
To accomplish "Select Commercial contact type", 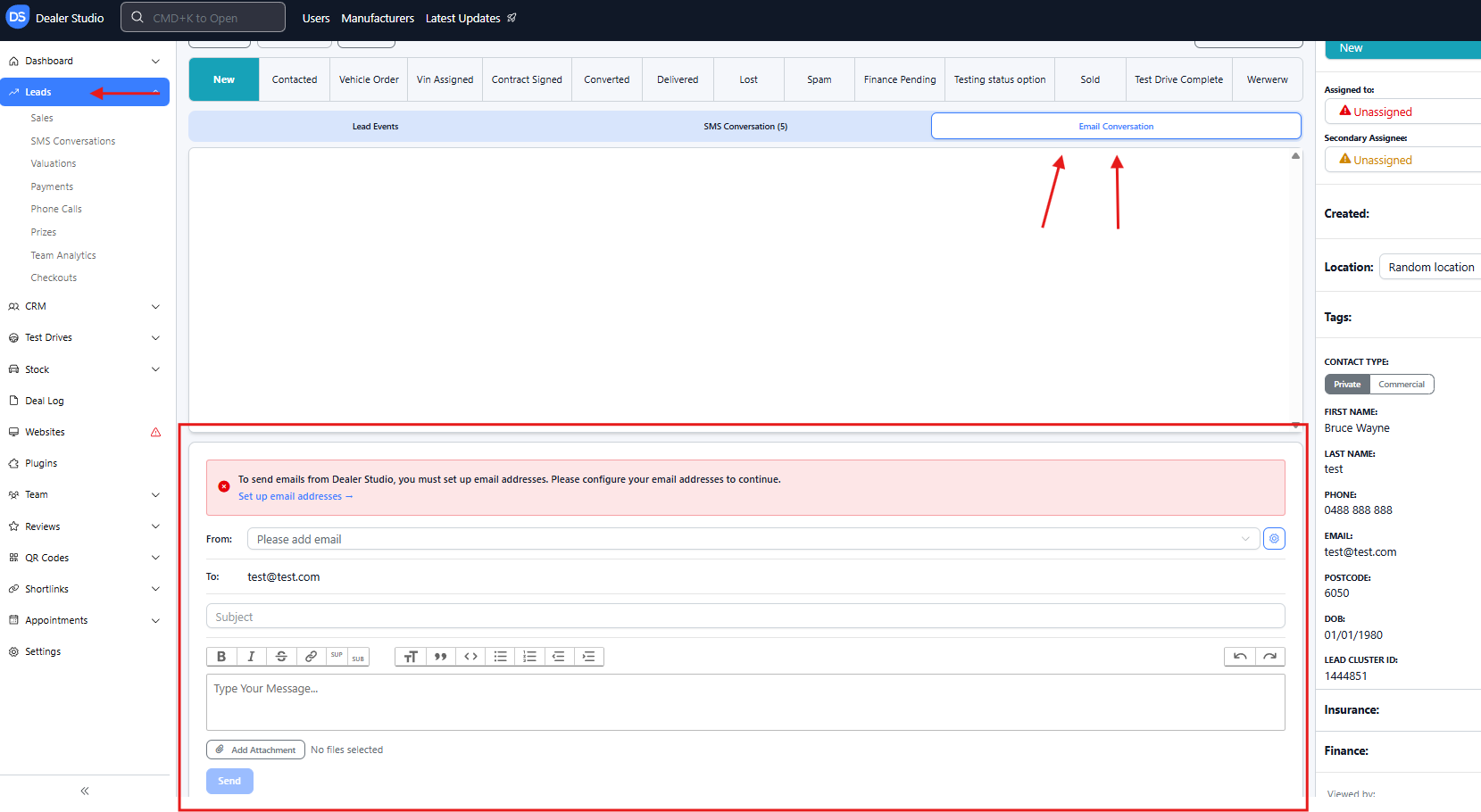I will click(x=1402, y=385).
